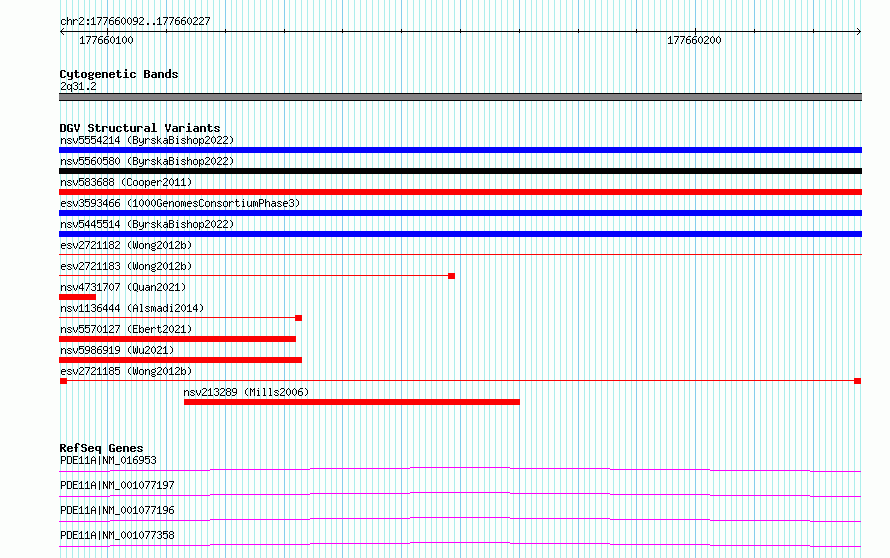Select the nsv5986919 (Wu2021) variant label
The image size is (890, 558).
click(117, 350)
